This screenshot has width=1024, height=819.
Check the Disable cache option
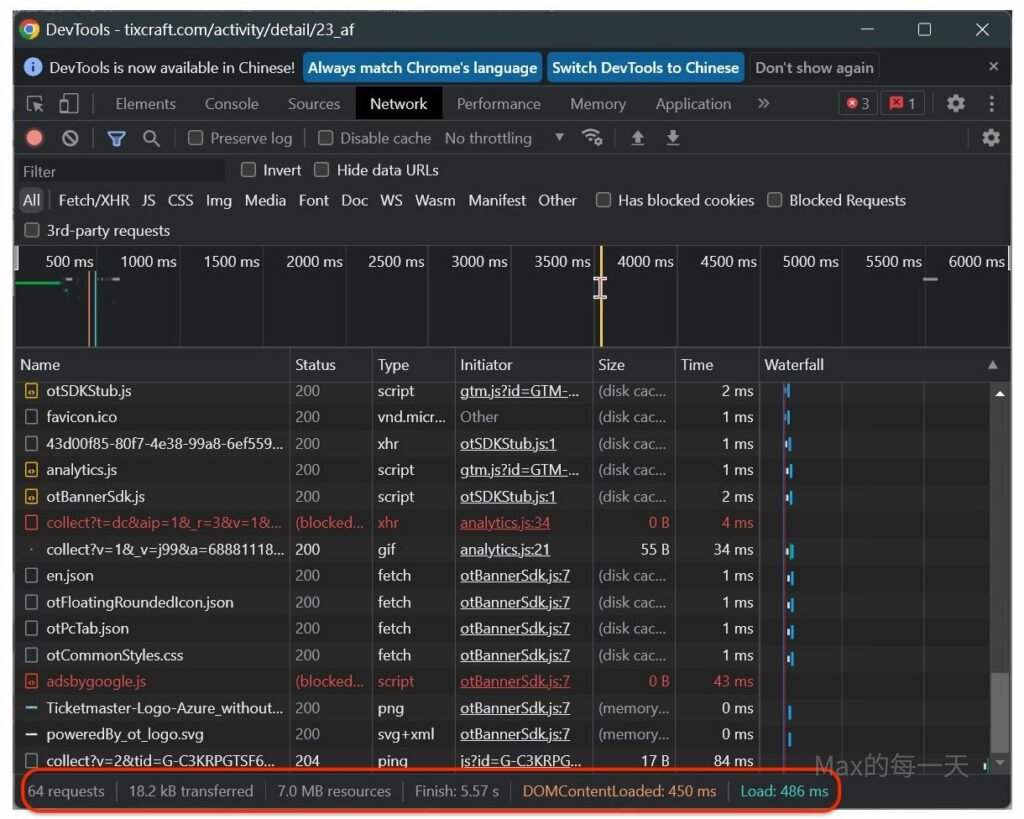click(325, 138)
